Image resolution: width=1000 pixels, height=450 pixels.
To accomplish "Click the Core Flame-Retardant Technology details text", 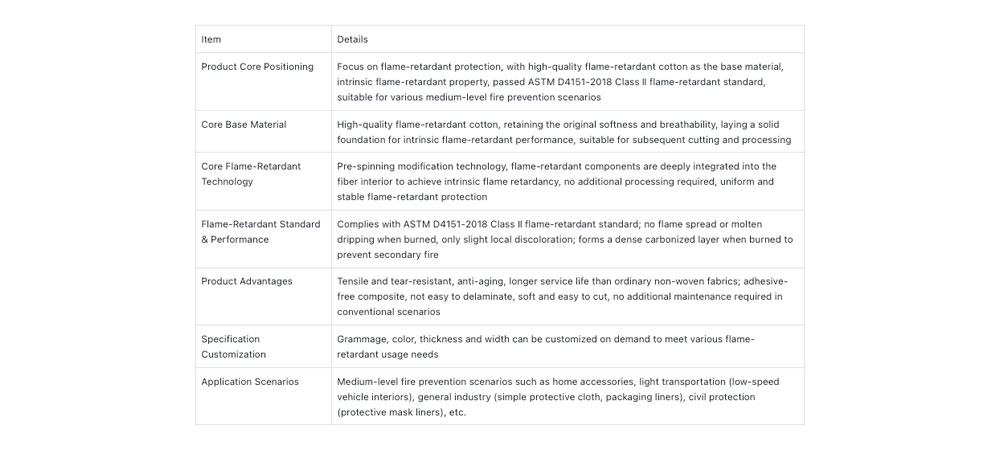I will coord(556,182).
